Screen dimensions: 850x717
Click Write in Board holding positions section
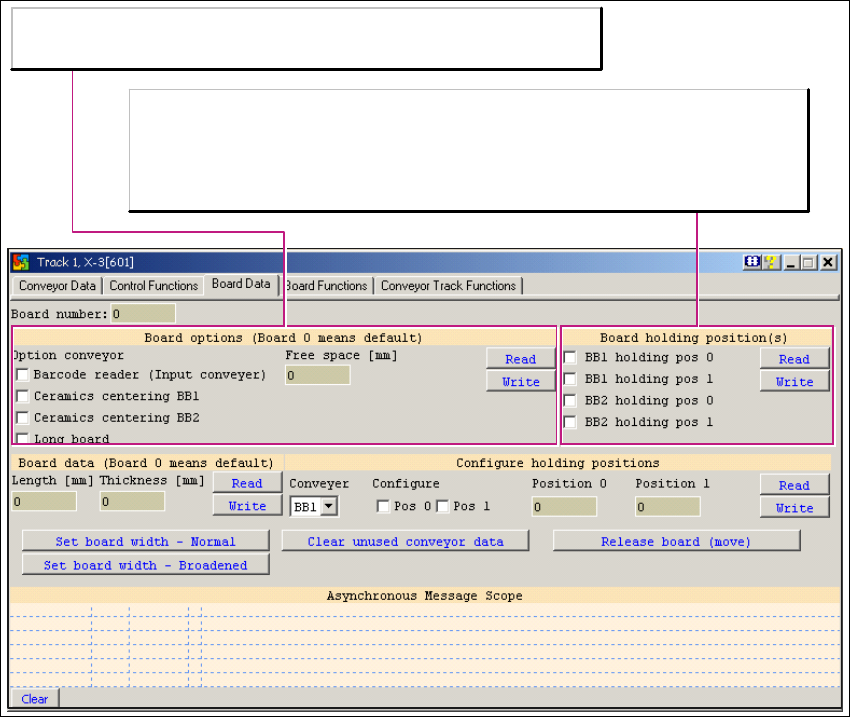pyautogui.click(x=794, y=382)
